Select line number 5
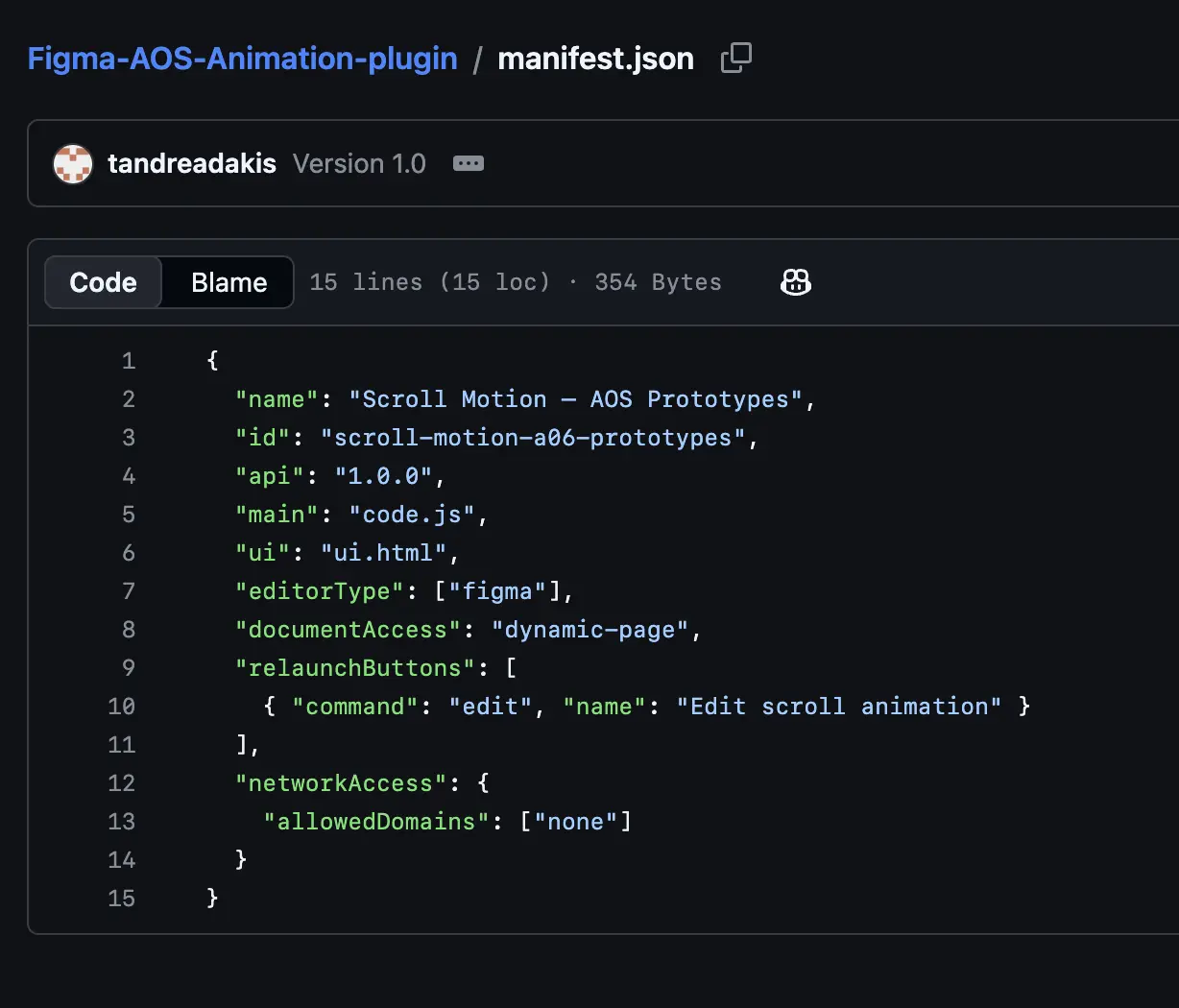 (x=129, y=515)
